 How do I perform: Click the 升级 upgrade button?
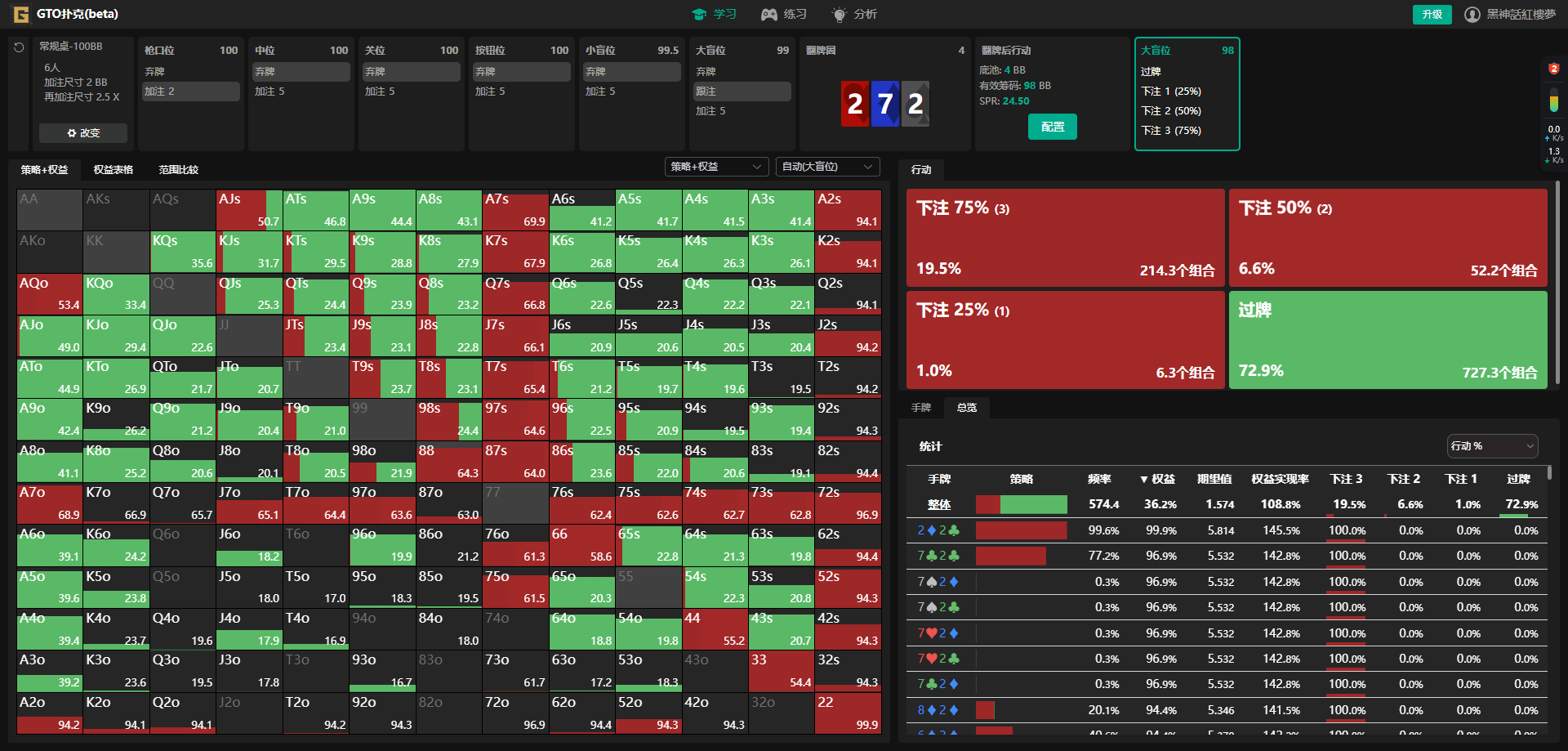(x=1432, y=15)
